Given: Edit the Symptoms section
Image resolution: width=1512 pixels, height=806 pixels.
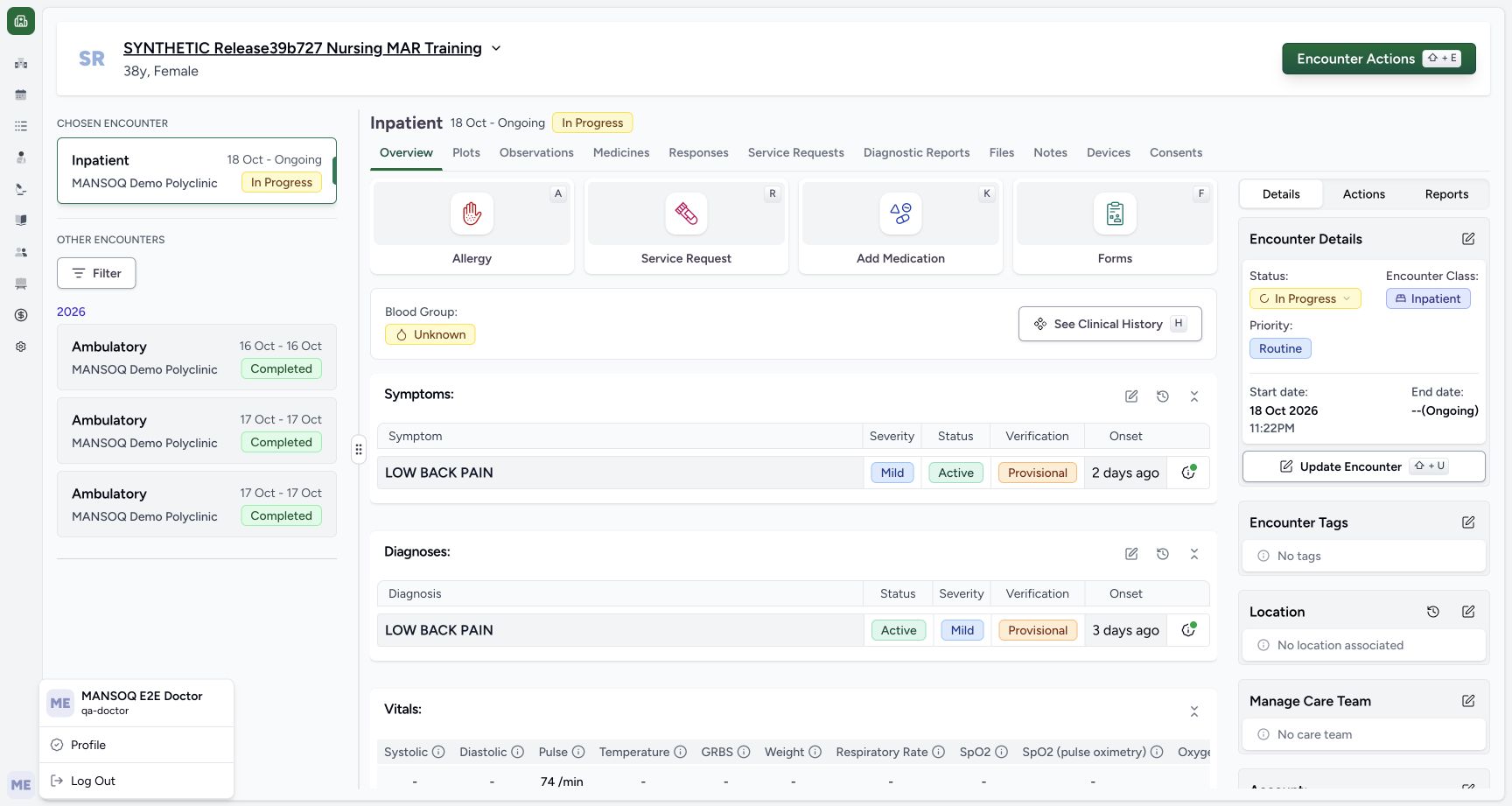Looking at the screenshot, I should (x=1131, y=396).
